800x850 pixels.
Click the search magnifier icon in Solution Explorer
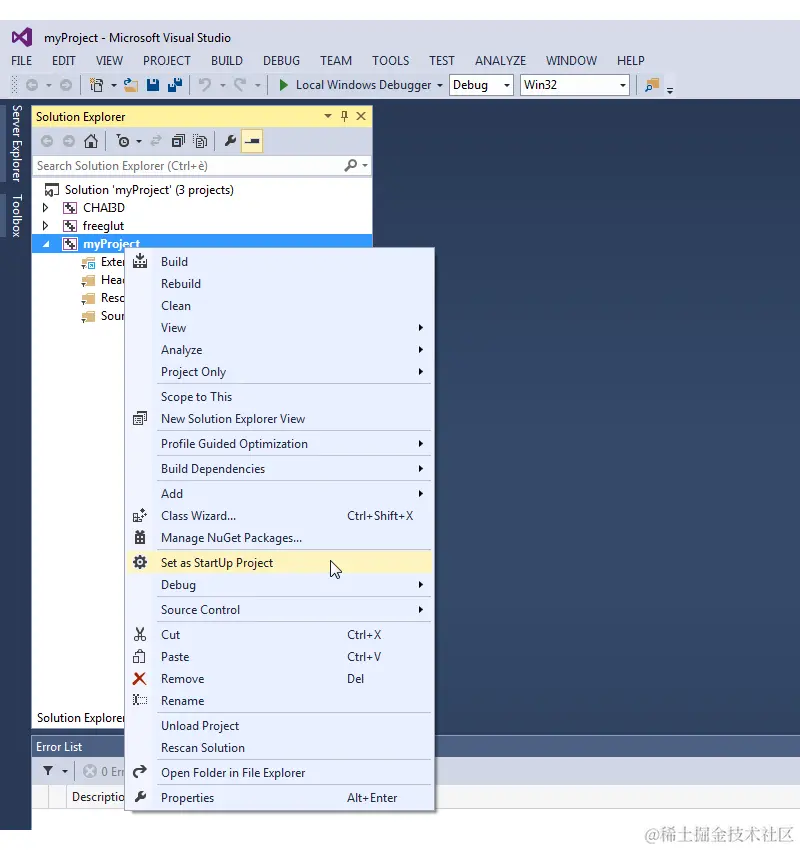click(351, 165)
